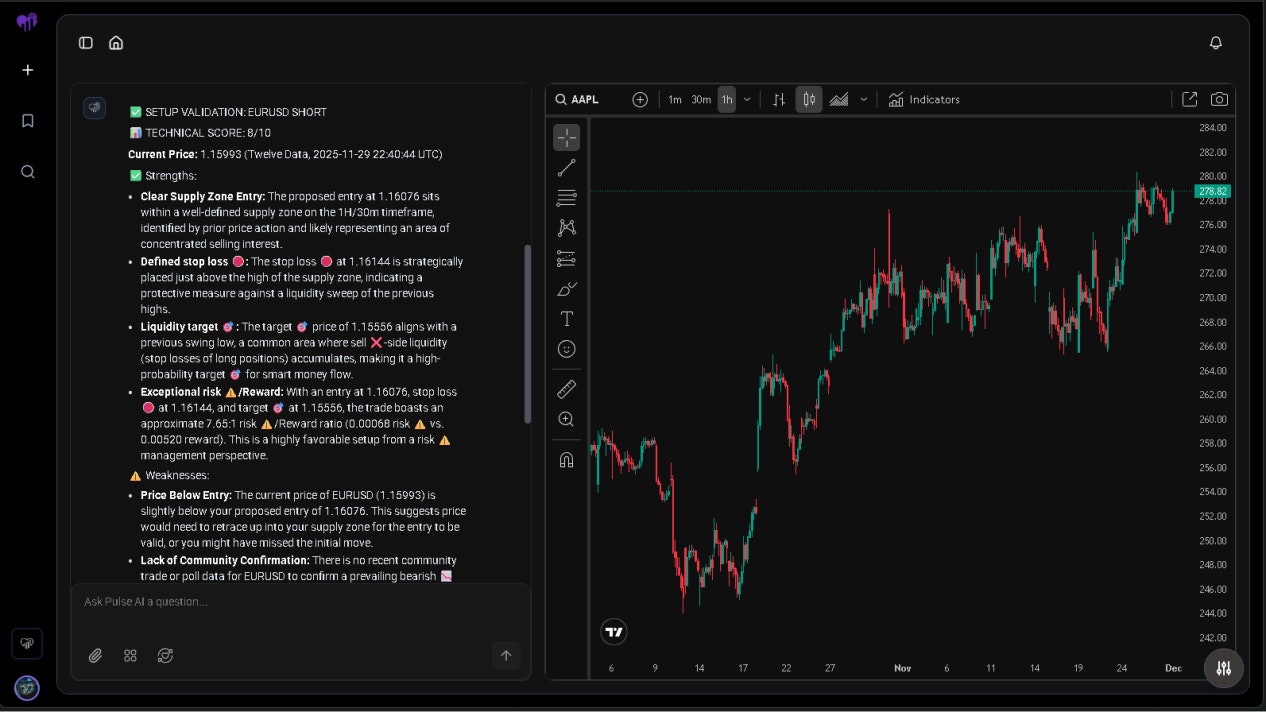Expand the chart style selector dropdown
1266x712 pixels.
tap(864, 99)
